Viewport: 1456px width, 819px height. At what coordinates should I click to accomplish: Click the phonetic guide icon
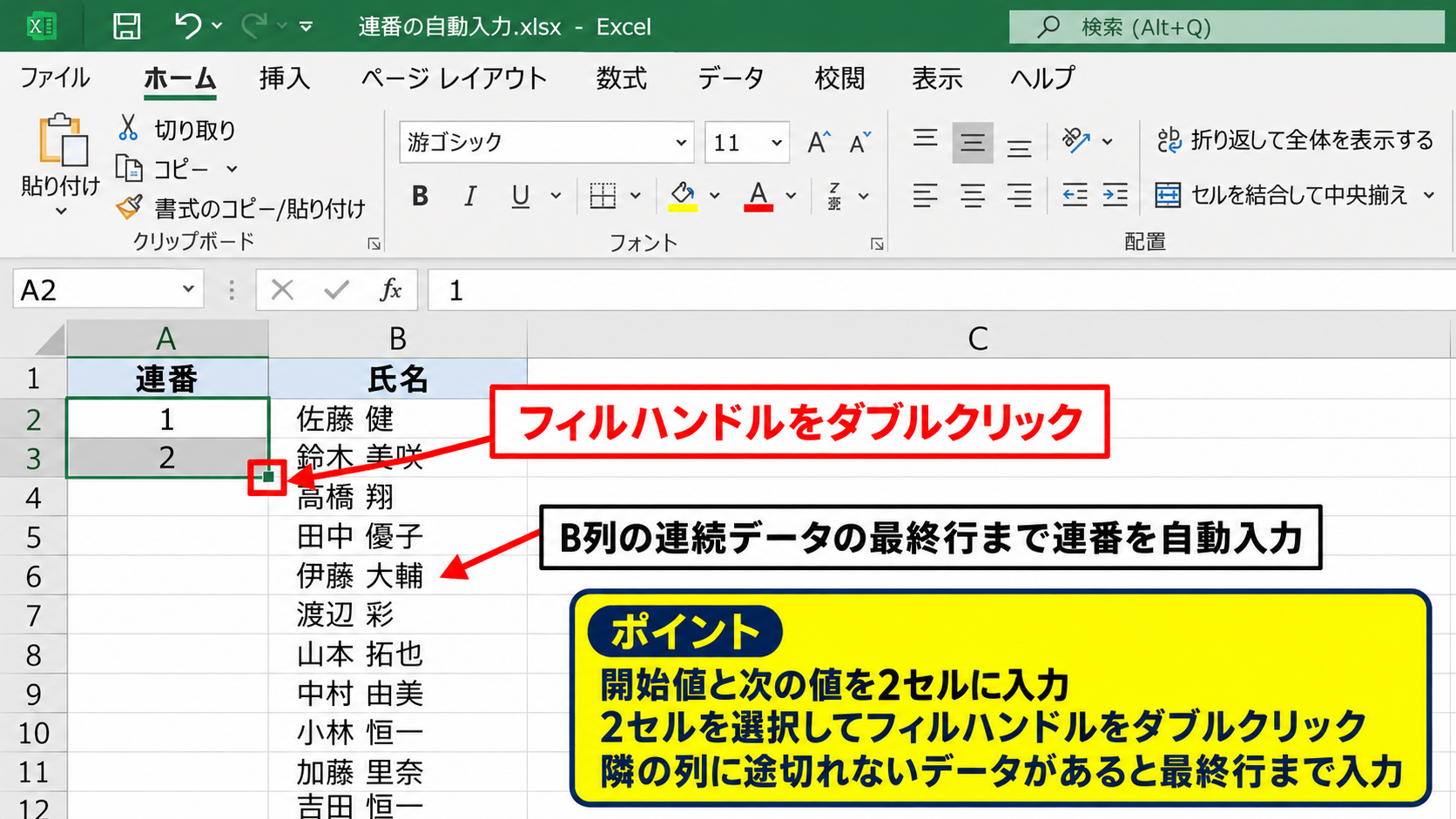tap(835, 196)
